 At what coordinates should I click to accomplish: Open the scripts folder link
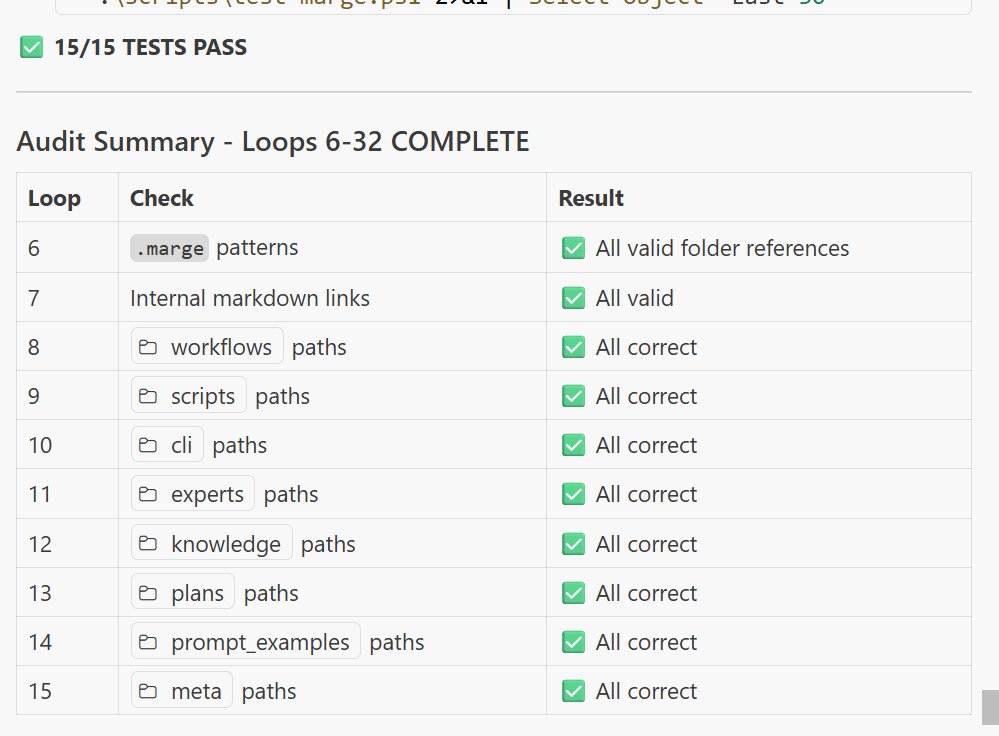(x=189, y=396)
